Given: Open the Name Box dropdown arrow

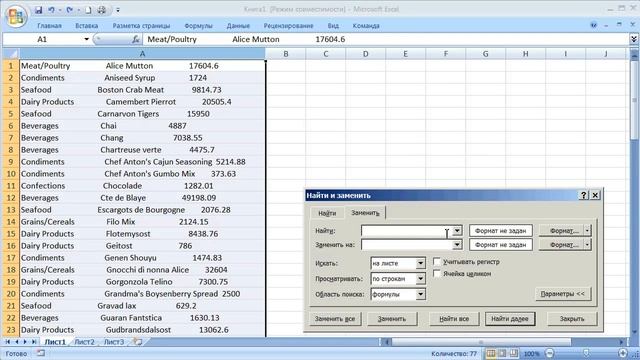Looking at the screenshot, I should pos(87,39).
